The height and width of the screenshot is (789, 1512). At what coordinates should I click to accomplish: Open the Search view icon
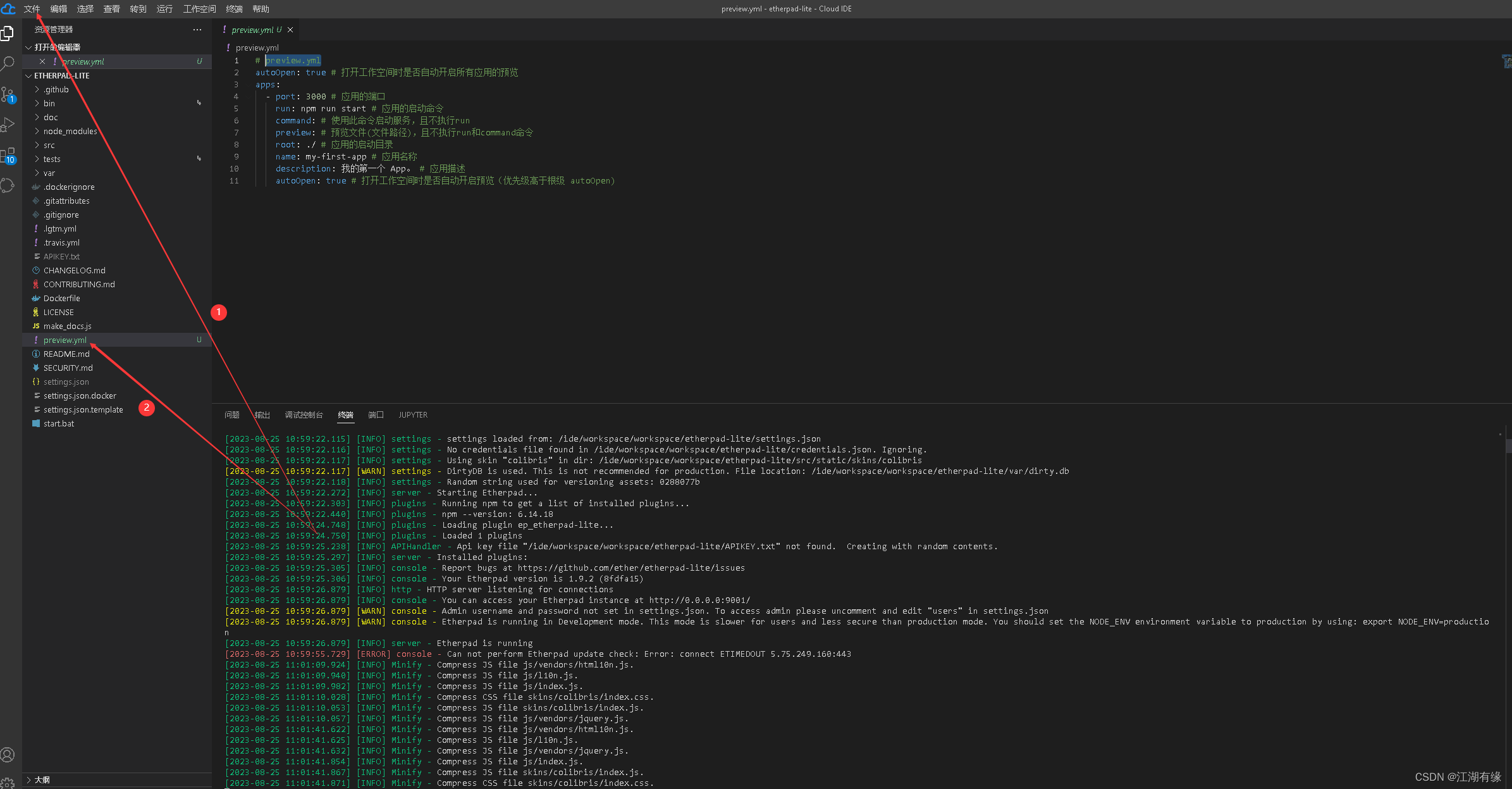click(8, 63)
